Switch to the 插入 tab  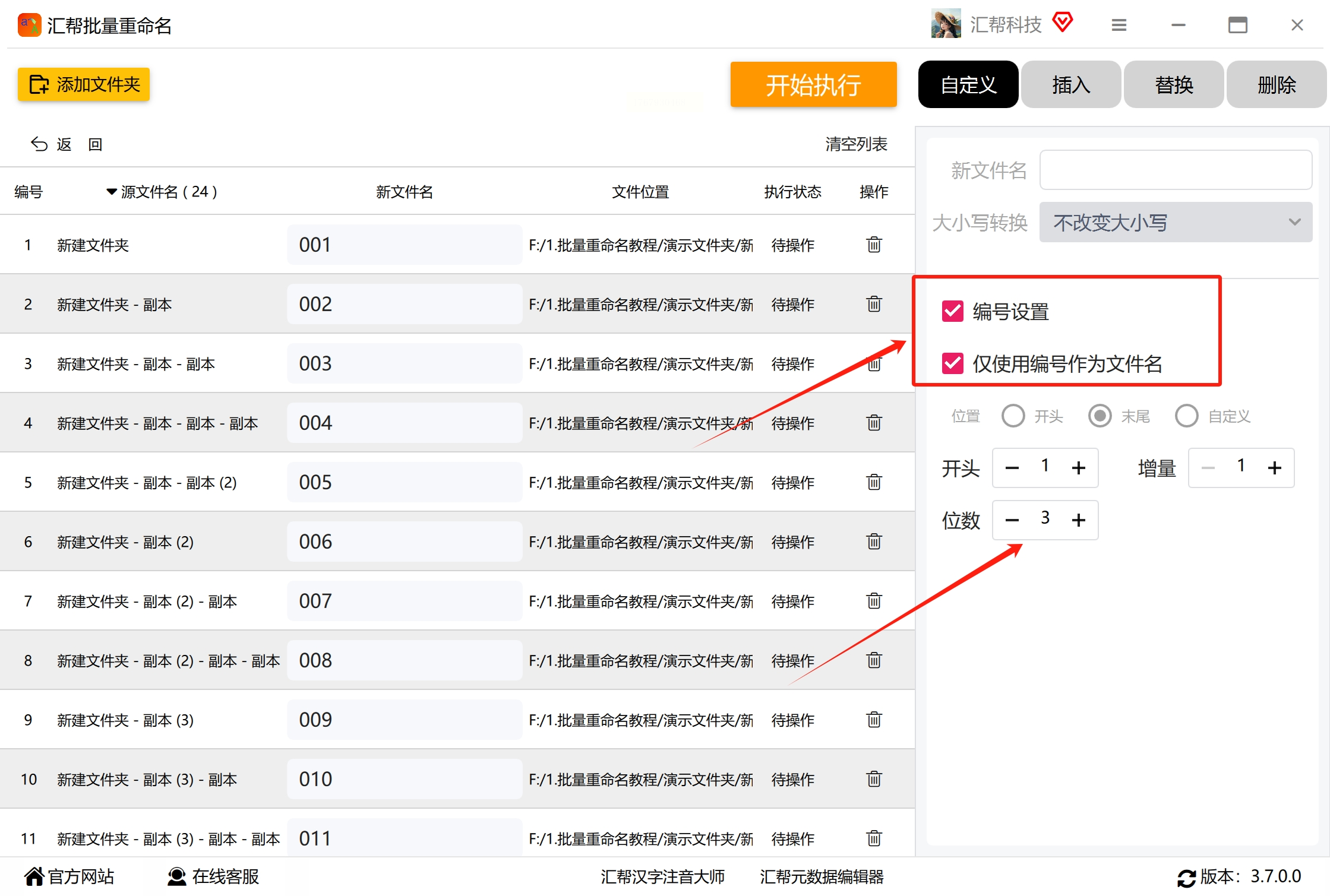(1070, 84)
